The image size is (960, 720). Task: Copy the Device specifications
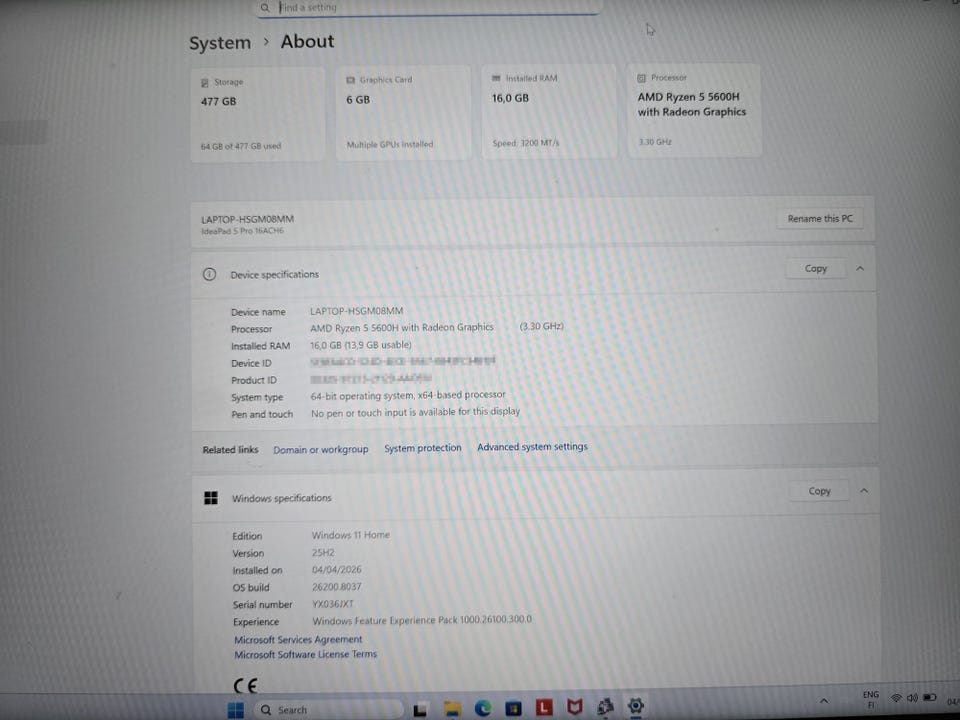click(x=816, y=268)
